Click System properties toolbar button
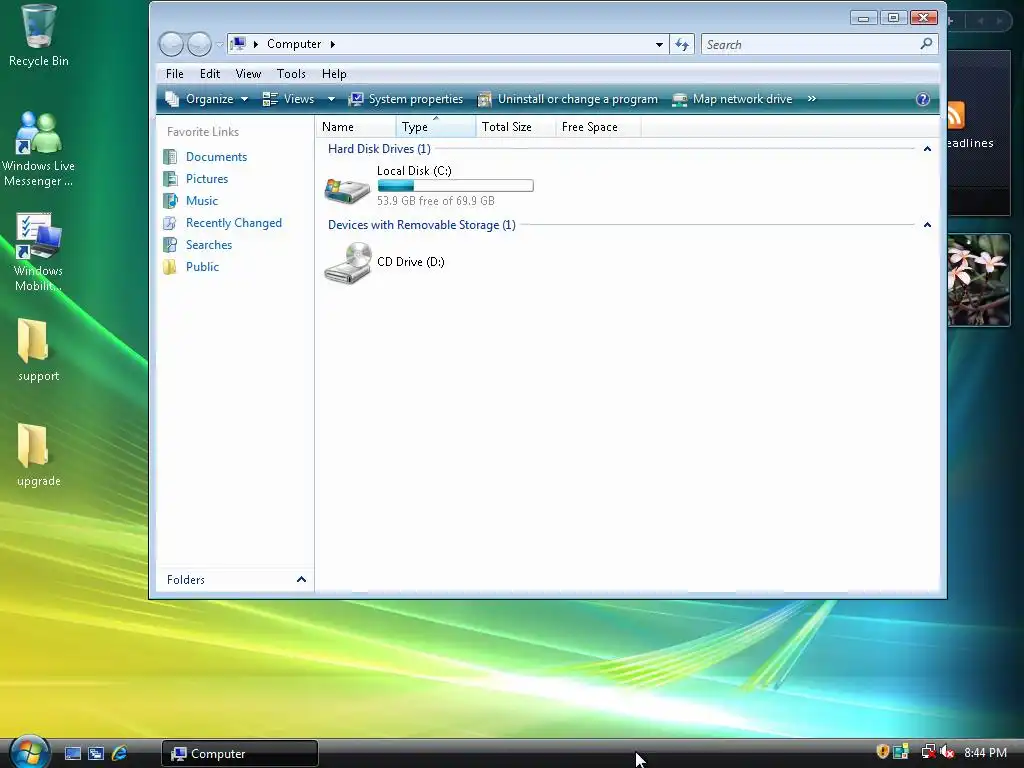Viewport: 1024px width, 768px height. tap(406, 99)
